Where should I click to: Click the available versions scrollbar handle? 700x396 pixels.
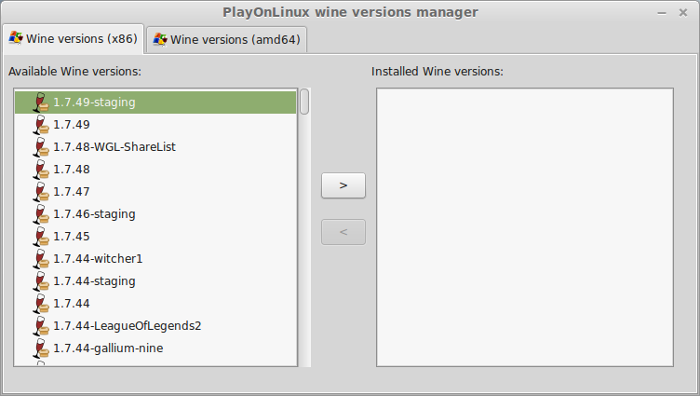[x=304, y=102]
